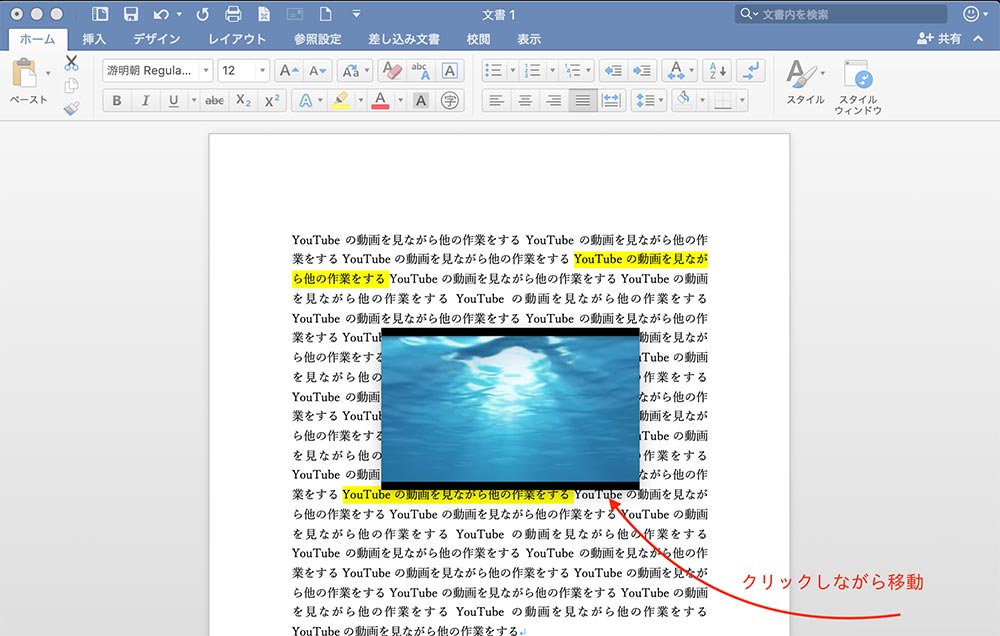This screenshot has height=636, width=1000.
Task: Click the 共有 share button
Action: [939, 39]
